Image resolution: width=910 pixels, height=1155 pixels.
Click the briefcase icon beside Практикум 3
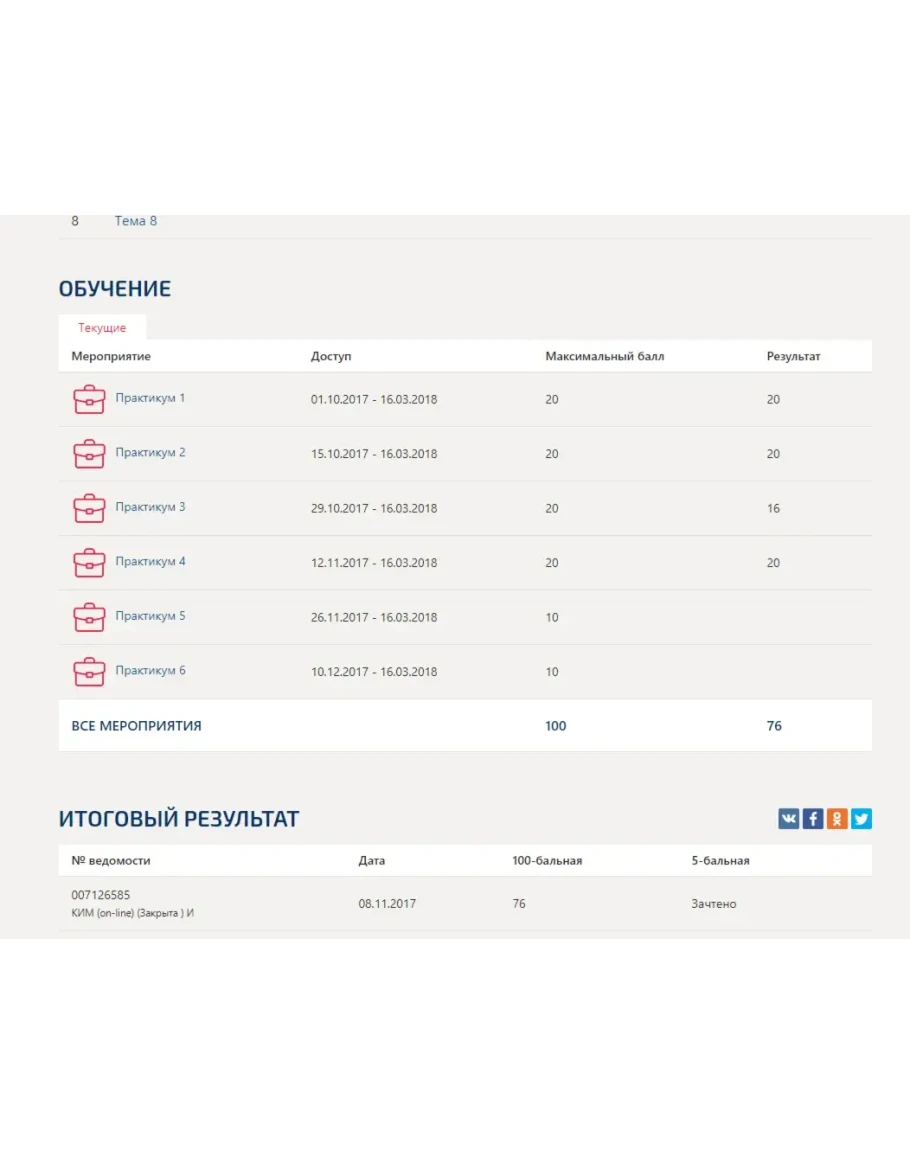(x=89, y=508)
